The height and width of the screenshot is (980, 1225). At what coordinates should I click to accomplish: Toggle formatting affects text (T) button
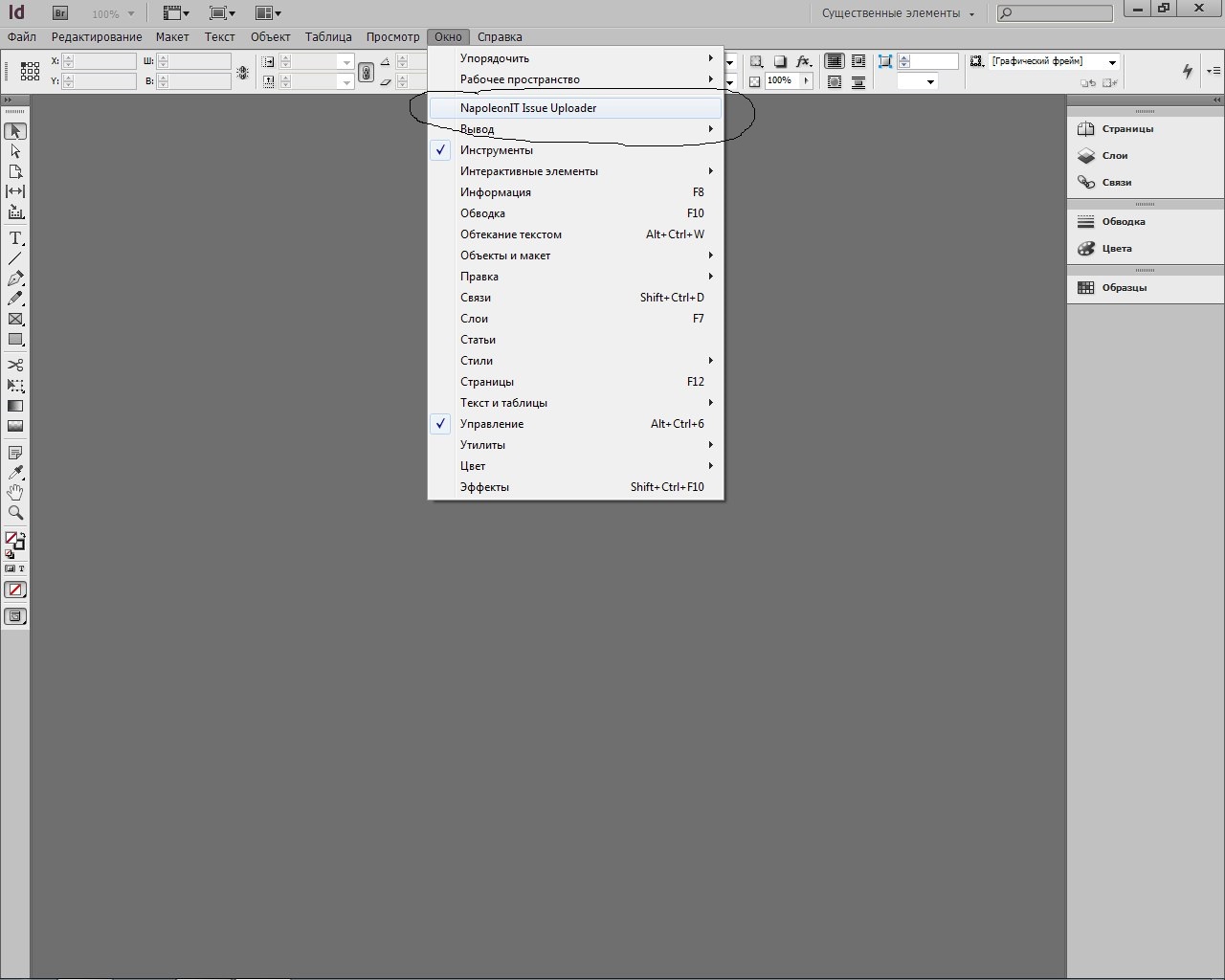coord(21,568)
